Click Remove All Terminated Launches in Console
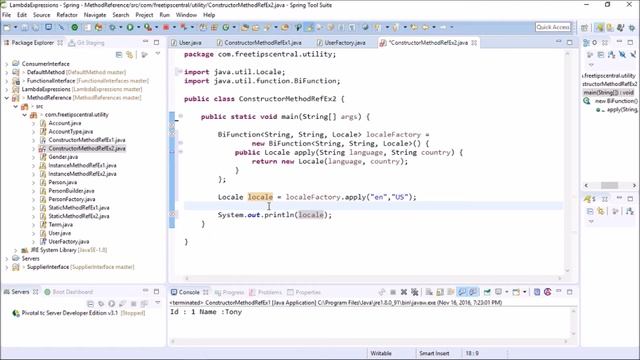 (x=415, y=292)
